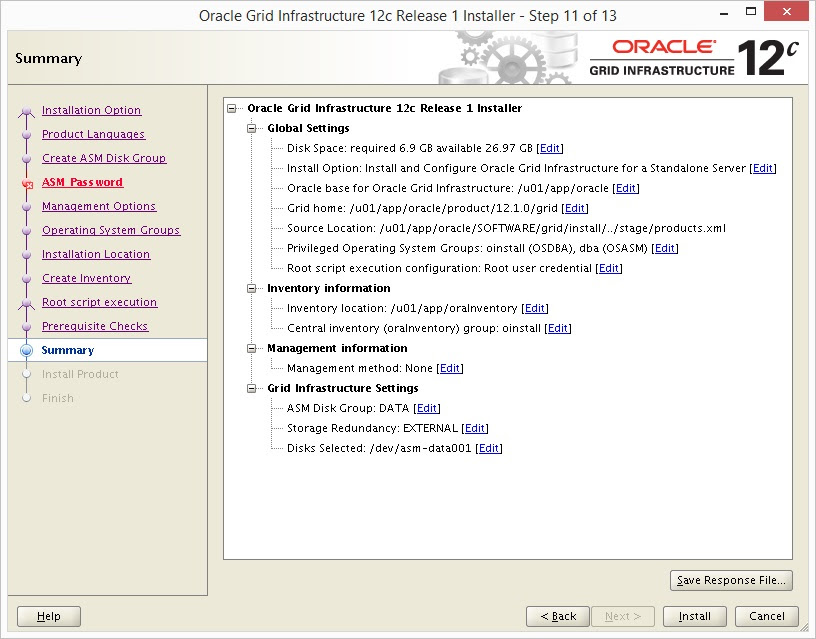Screen dimensions: 816x639
Task: Open the Help button
Action: coord(49,616)
